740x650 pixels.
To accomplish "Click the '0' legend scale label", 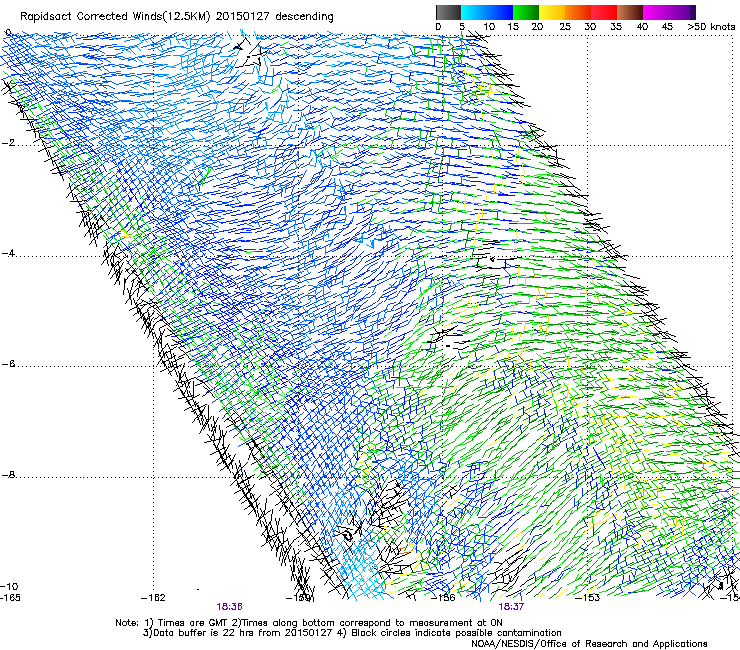I will 438,27.
